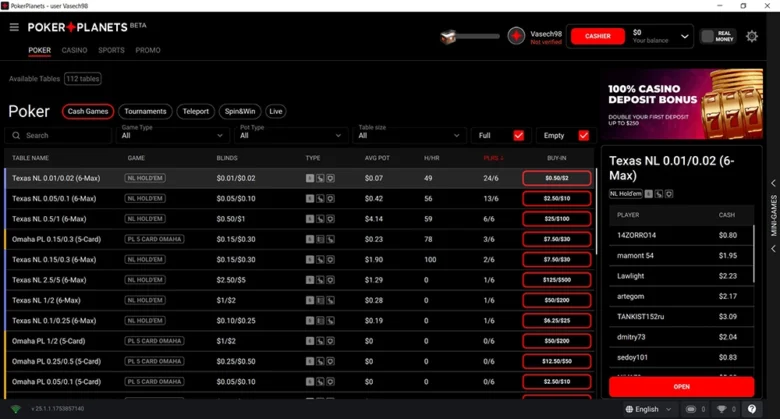Image resolution: width=780 pixels, height=419 pixels.
Task: Click first type icon in Texas NL 0.01/0.02 row
Action: click(310, 178)
